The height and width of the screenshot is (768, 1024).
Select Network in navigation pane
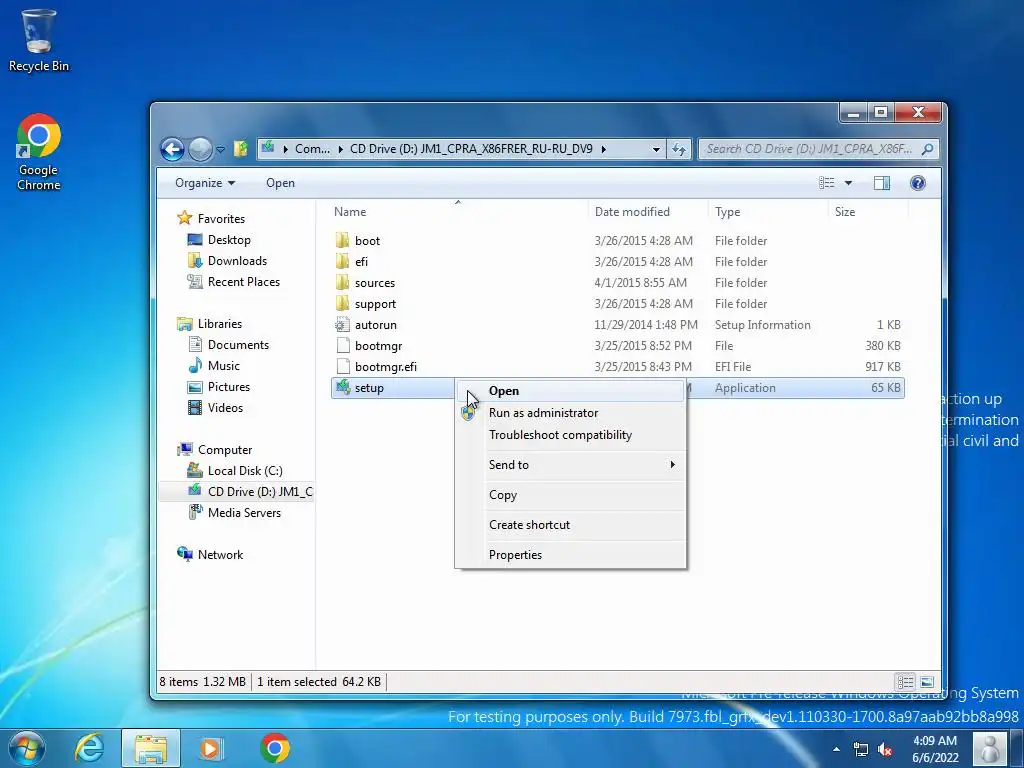220,554
